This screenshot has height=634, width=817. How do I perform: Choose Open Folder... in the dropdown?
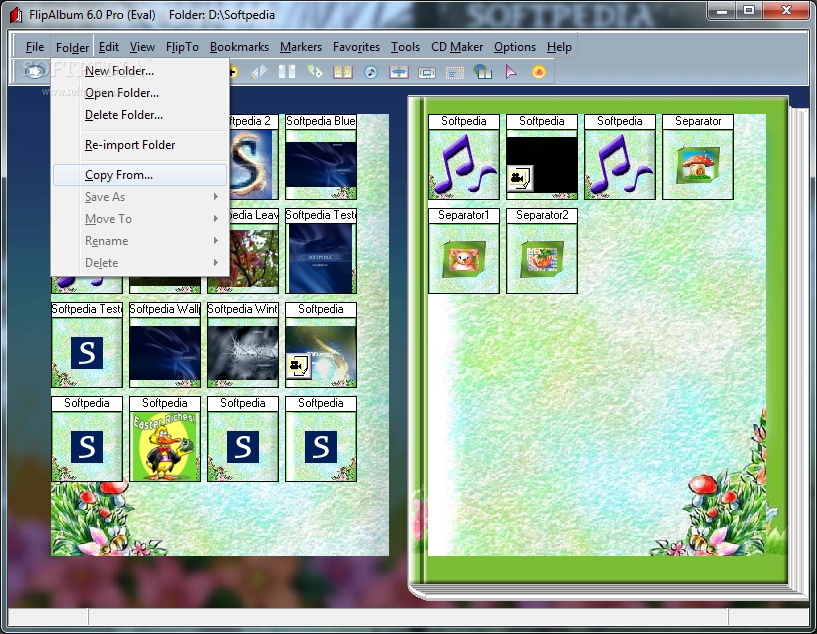140,93
